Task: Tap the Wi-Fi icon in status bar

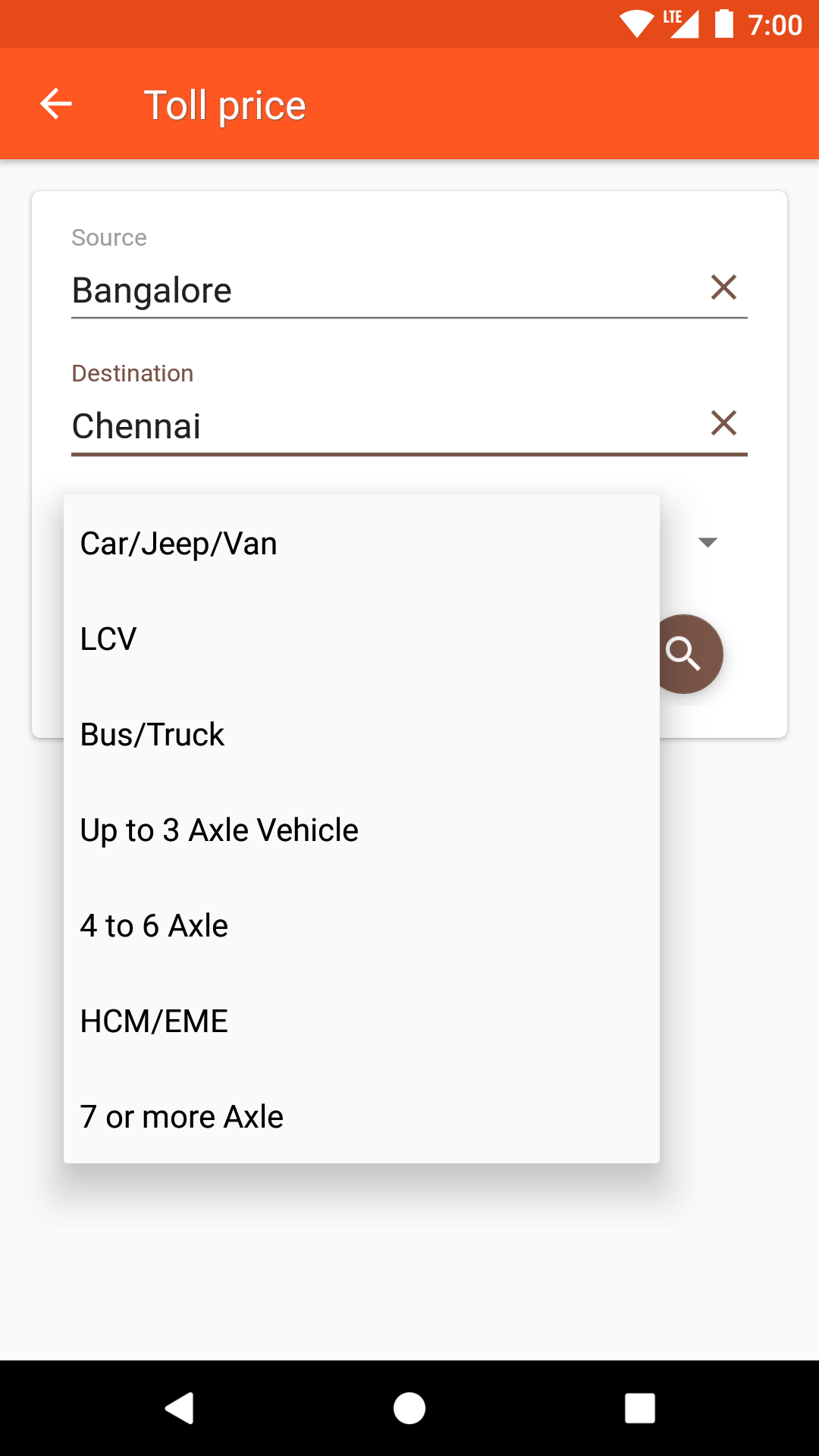Action: (635, 24)
